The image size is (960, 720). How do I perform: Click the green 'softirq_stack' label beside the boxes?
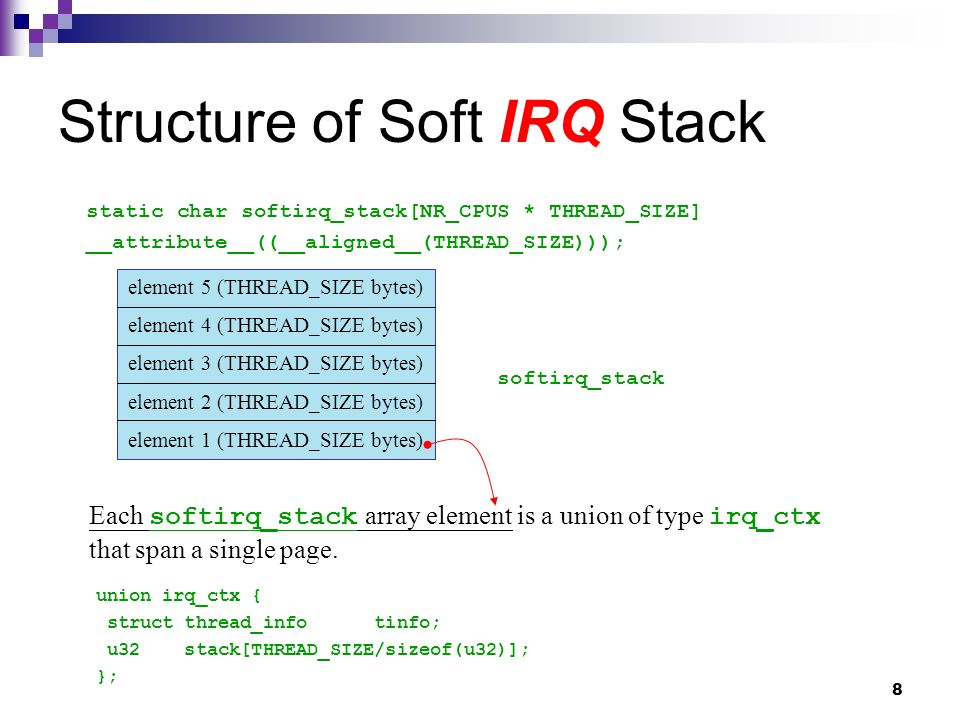pos(580,378)
